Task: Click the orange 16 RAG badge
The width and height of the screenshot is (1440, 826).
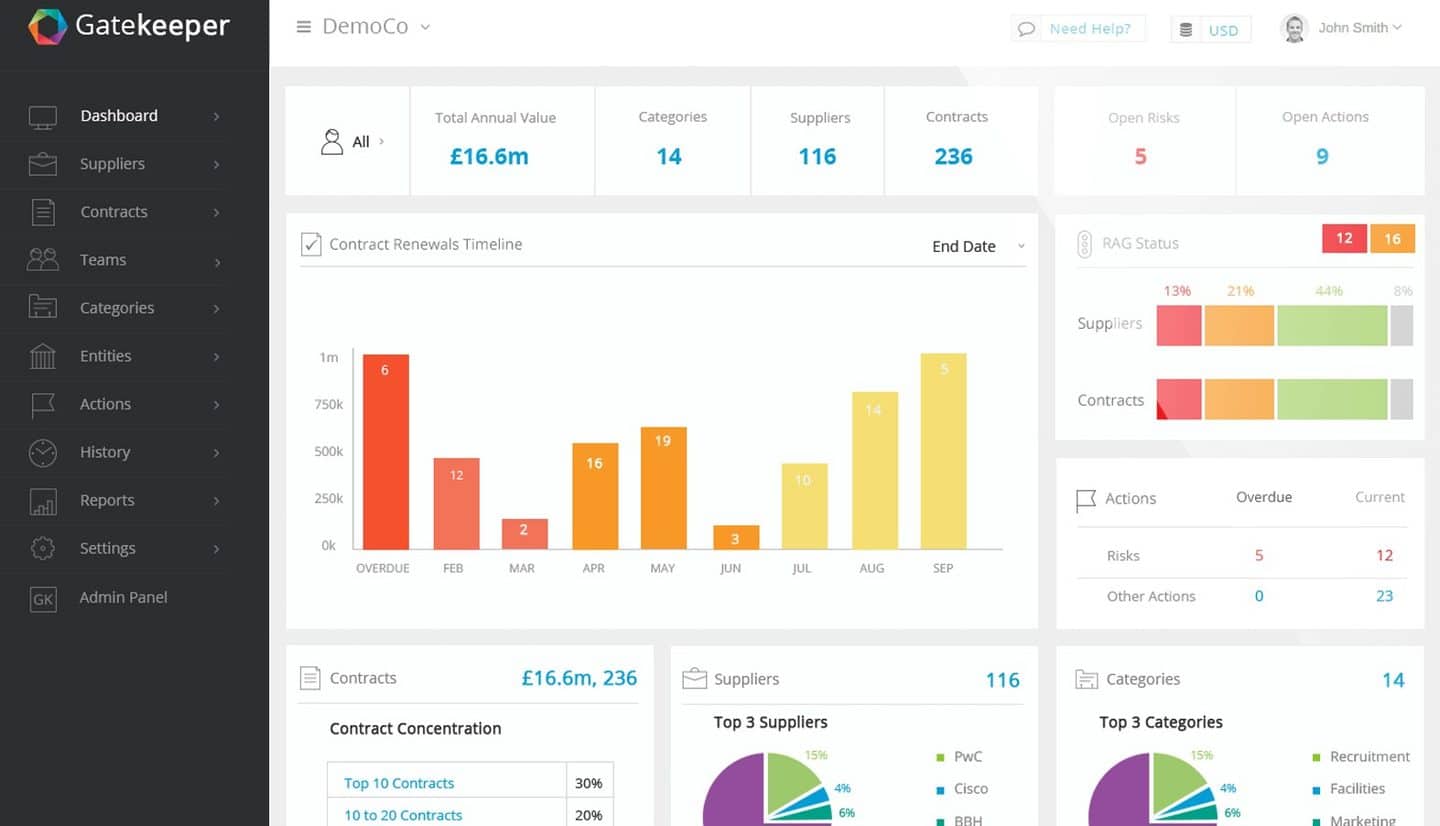Action: coord(1392,238)
